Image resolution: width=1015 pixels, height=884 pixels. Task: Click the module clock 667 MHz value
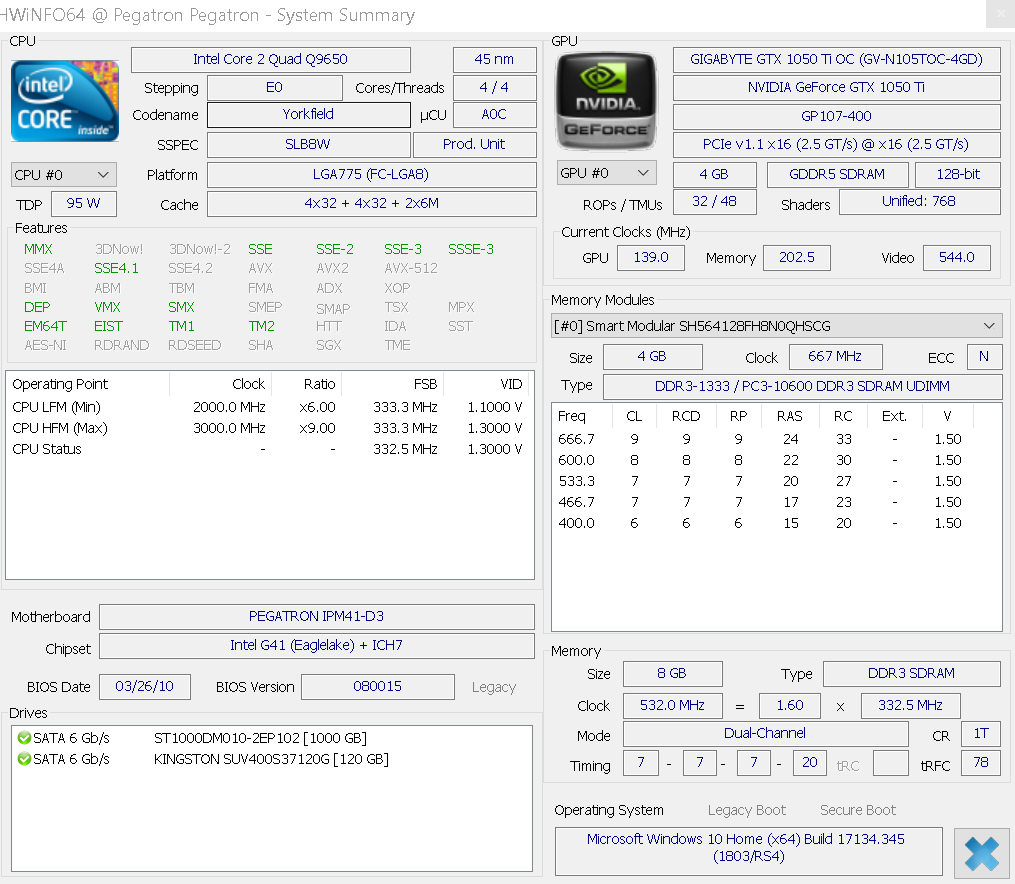tap(835, 357)
